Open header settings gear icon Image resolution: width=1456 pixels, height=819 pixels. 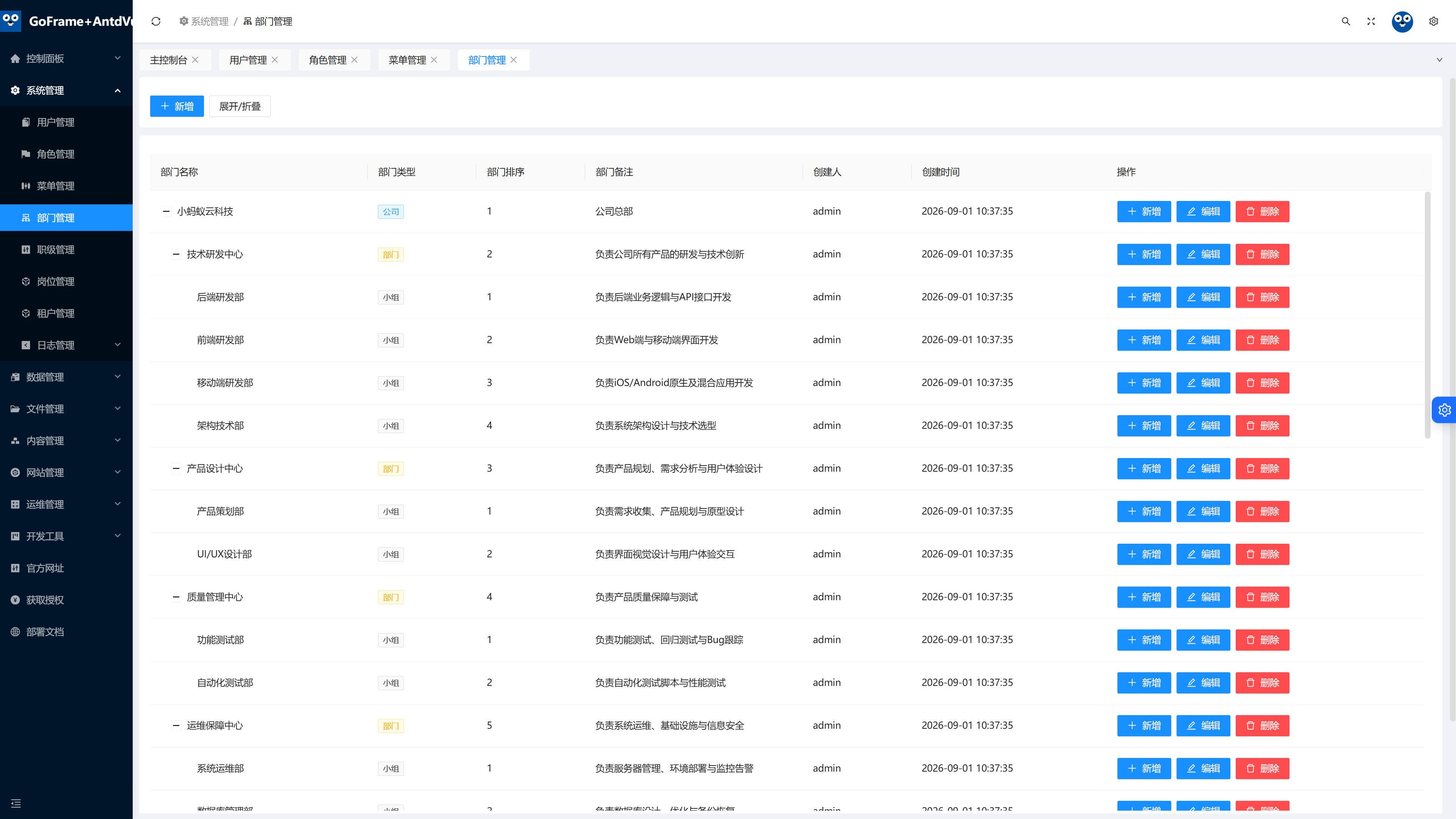click(x=1433, y=22)
